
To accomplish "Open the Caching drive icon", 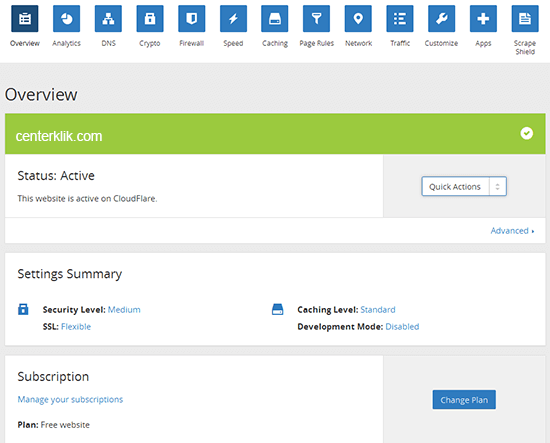I will click(275, 19).
